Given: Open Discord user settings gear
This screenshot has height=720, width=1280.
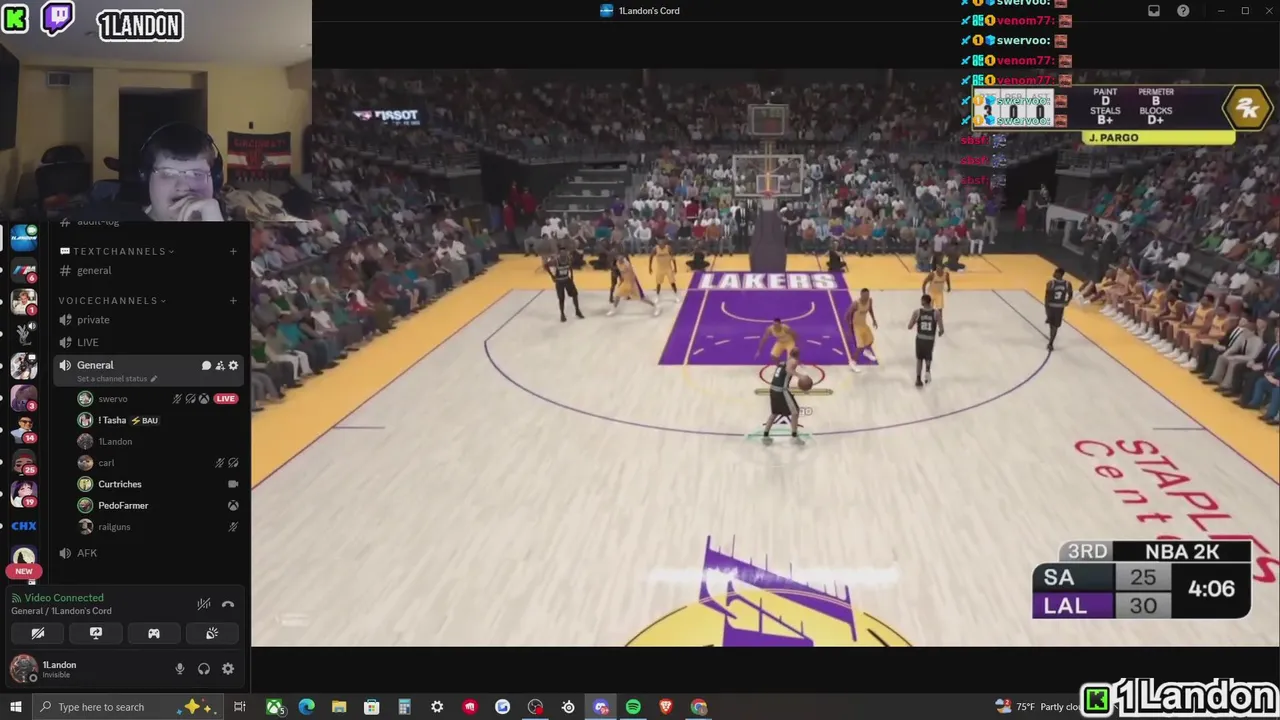Looking at the screenshot, I should pyautogui.click(x=228, y=669).
